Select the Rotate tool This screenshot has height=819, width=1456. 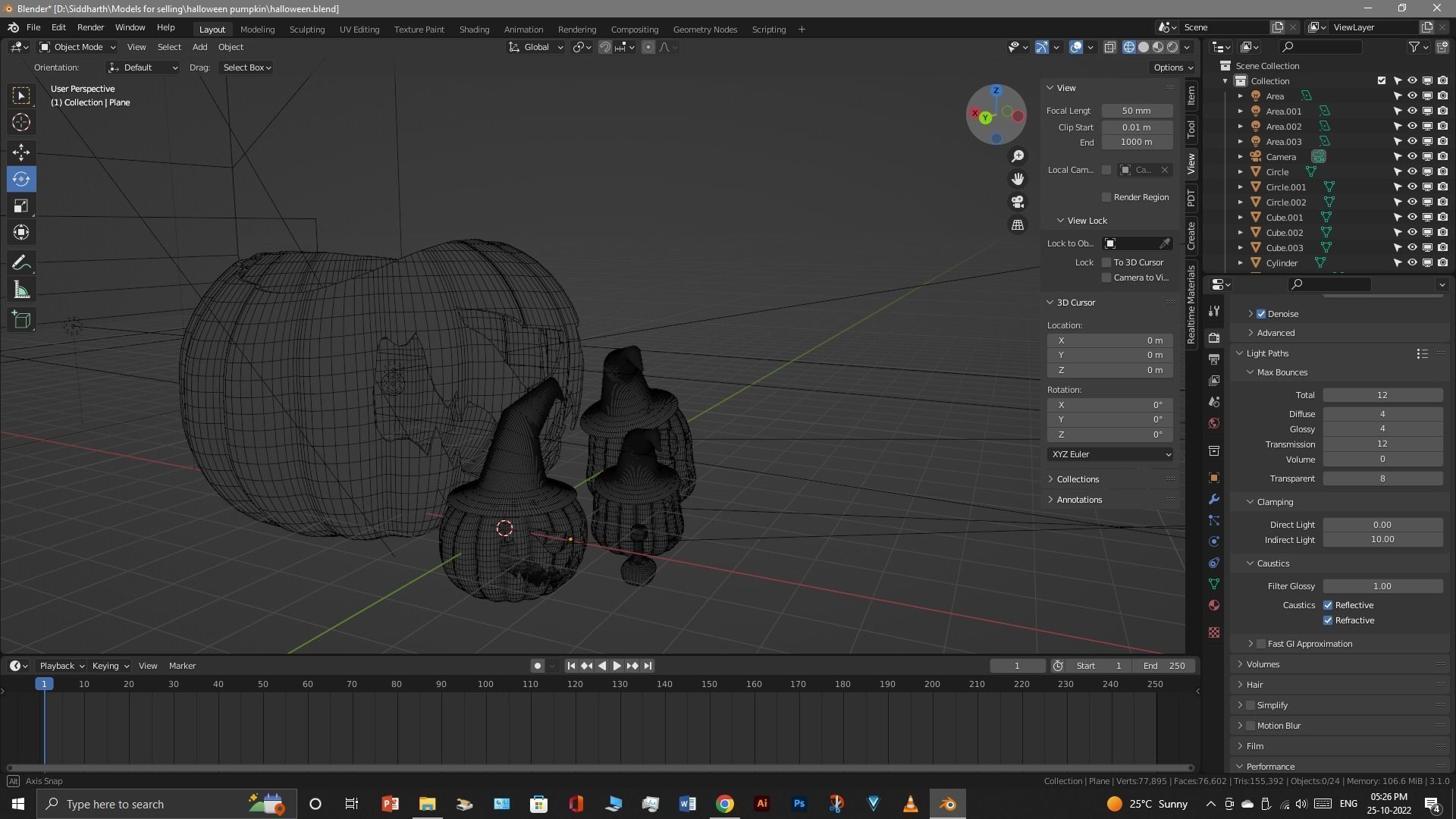21,179
